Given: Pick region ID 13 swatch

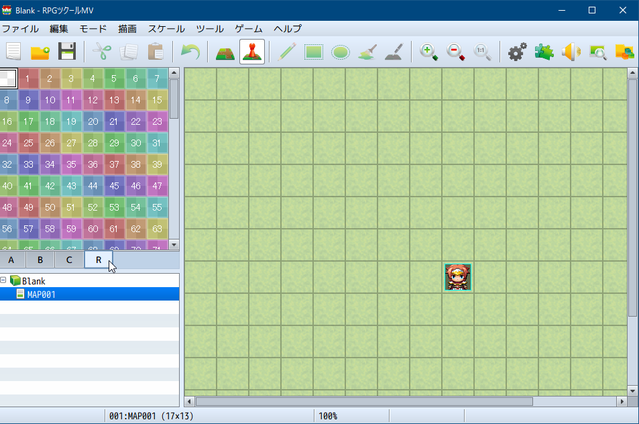Looking at the screenshot, I should click(x=114, y=100).
